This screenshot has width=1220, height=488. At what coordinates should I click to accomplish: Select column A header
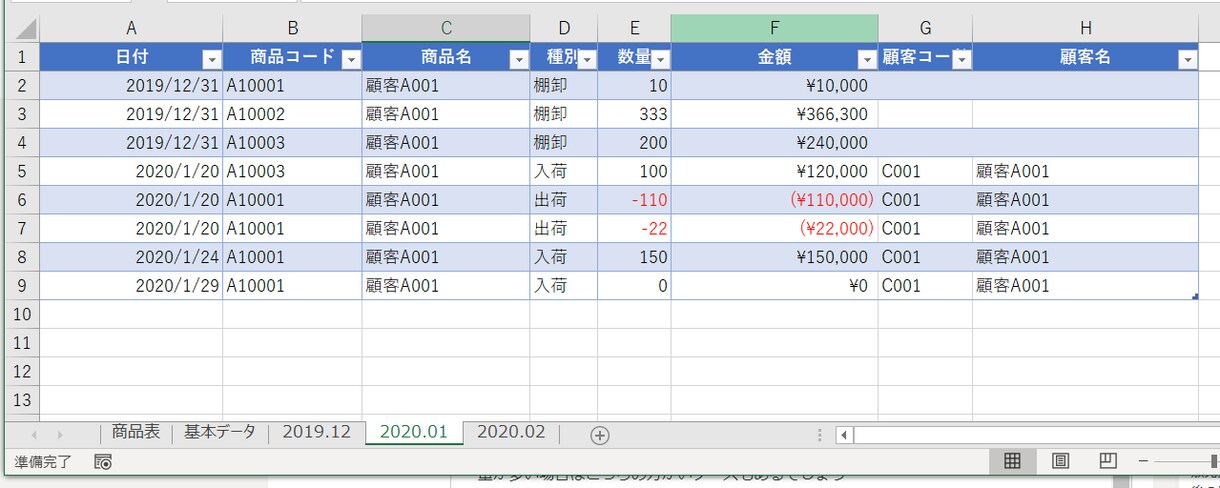click(x=132, y=28)
